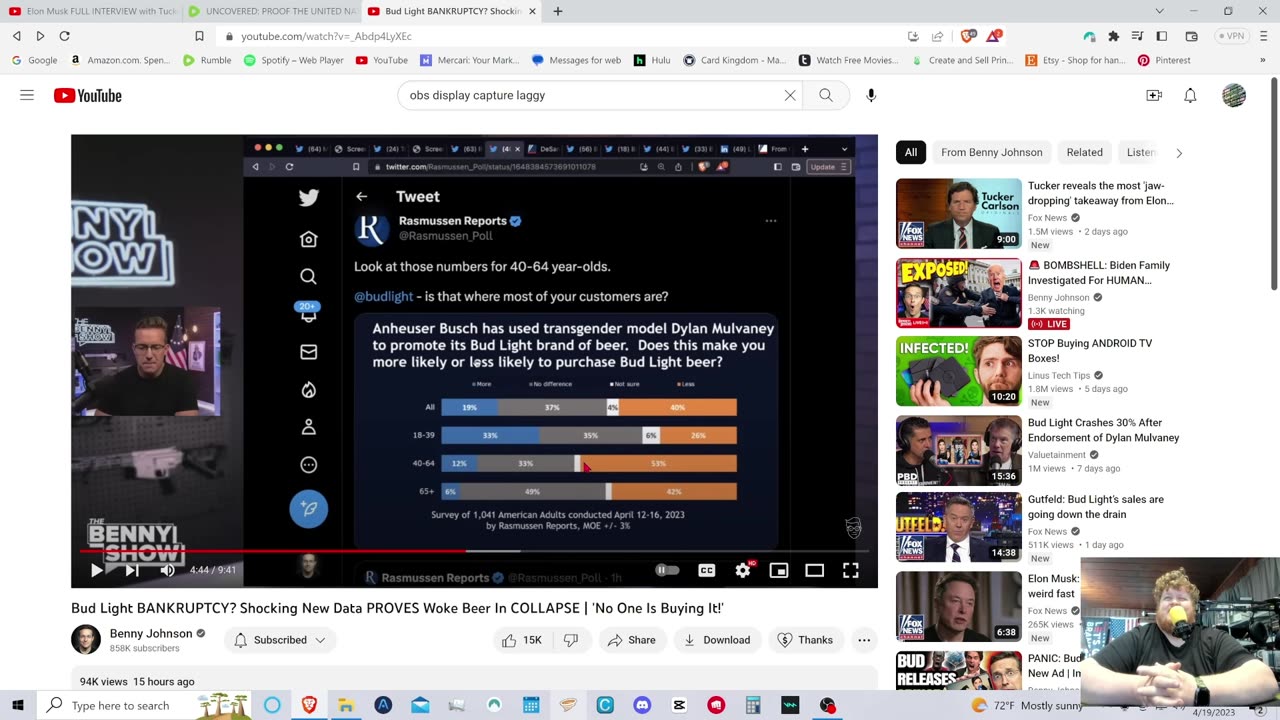Viewport: 1280px width, 720px height.
Task: Open Bud Light Crashes 30% video title
Action: (x=1103, y=430)
